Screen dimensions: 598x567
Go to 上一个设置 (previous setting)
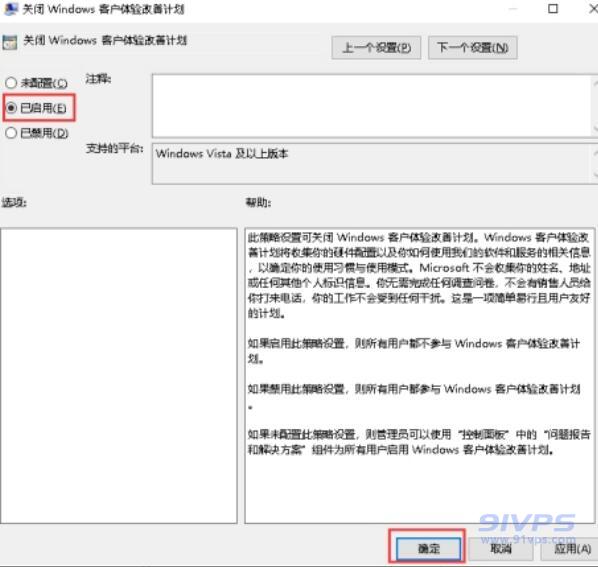[376, 48]
